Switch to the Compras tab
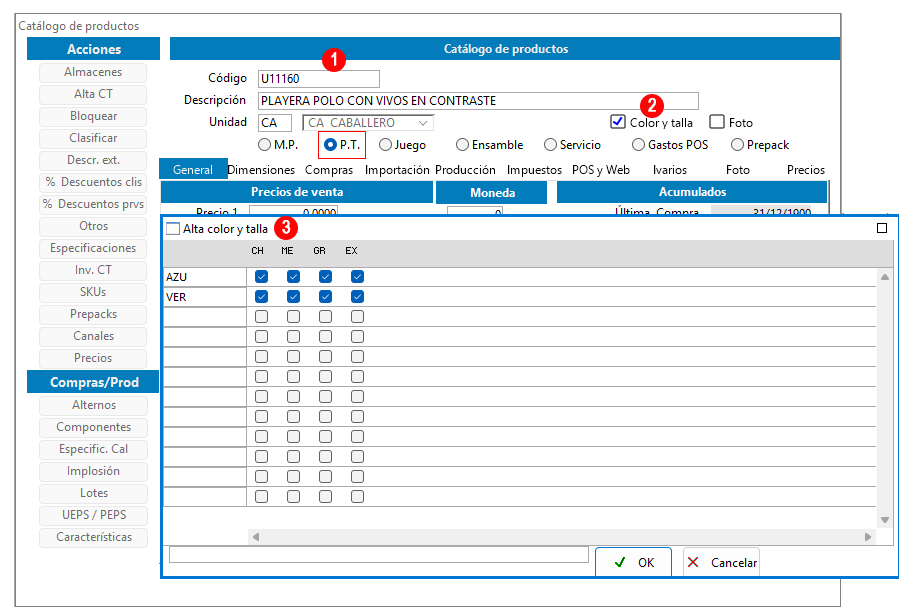 coord(329,170)
